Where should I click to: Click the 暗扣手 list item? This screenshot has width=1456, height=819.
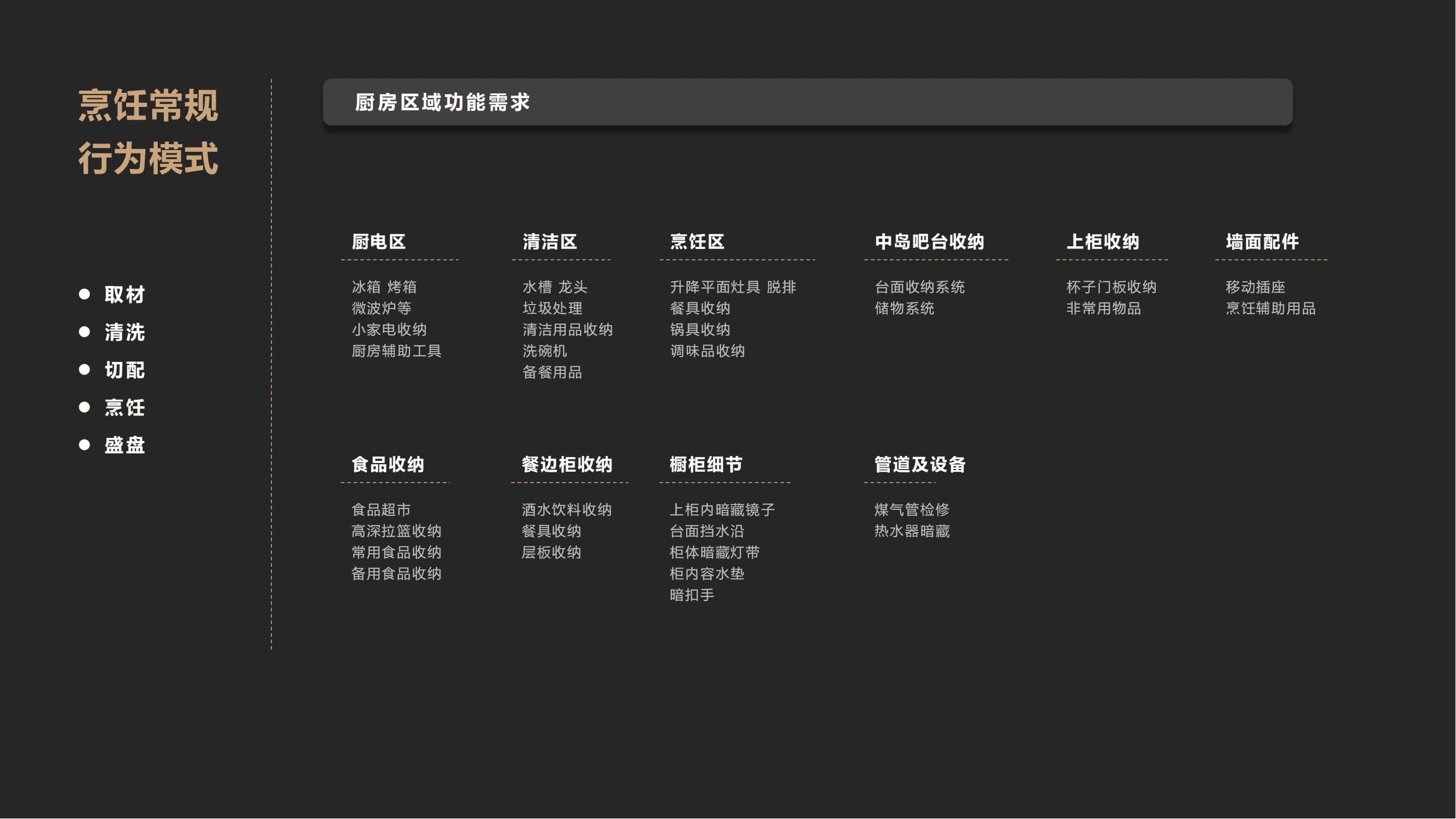coord(692,595)
